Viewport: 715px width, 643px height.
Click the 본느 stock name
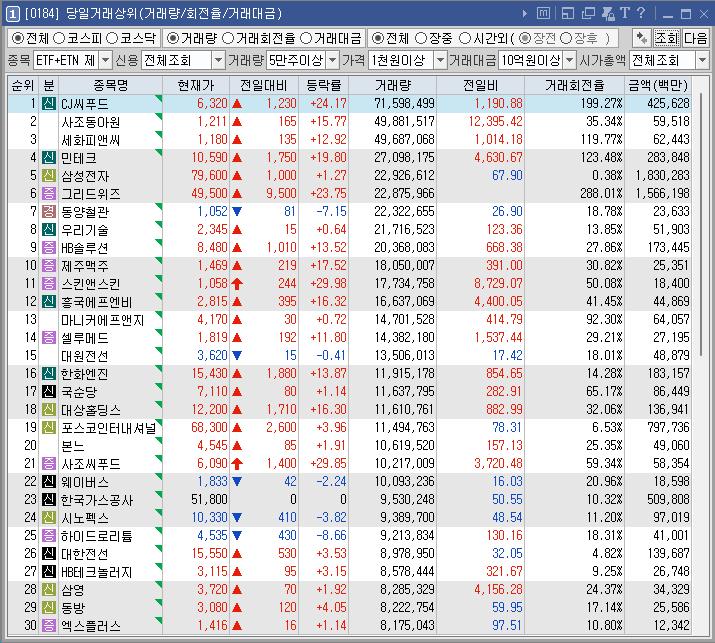click(x=73, y=446)
